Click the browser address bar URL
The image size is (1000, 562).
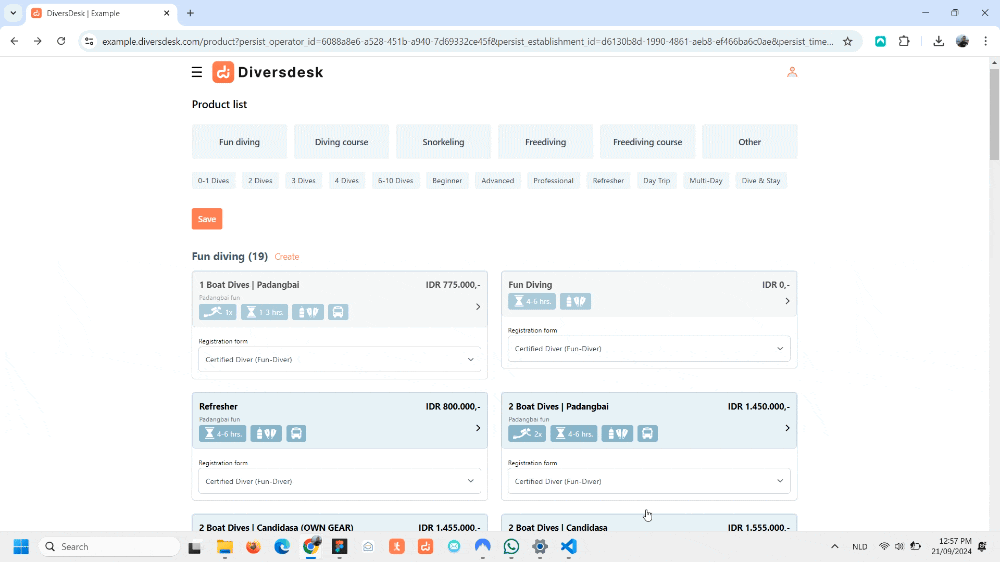[467, 41]
